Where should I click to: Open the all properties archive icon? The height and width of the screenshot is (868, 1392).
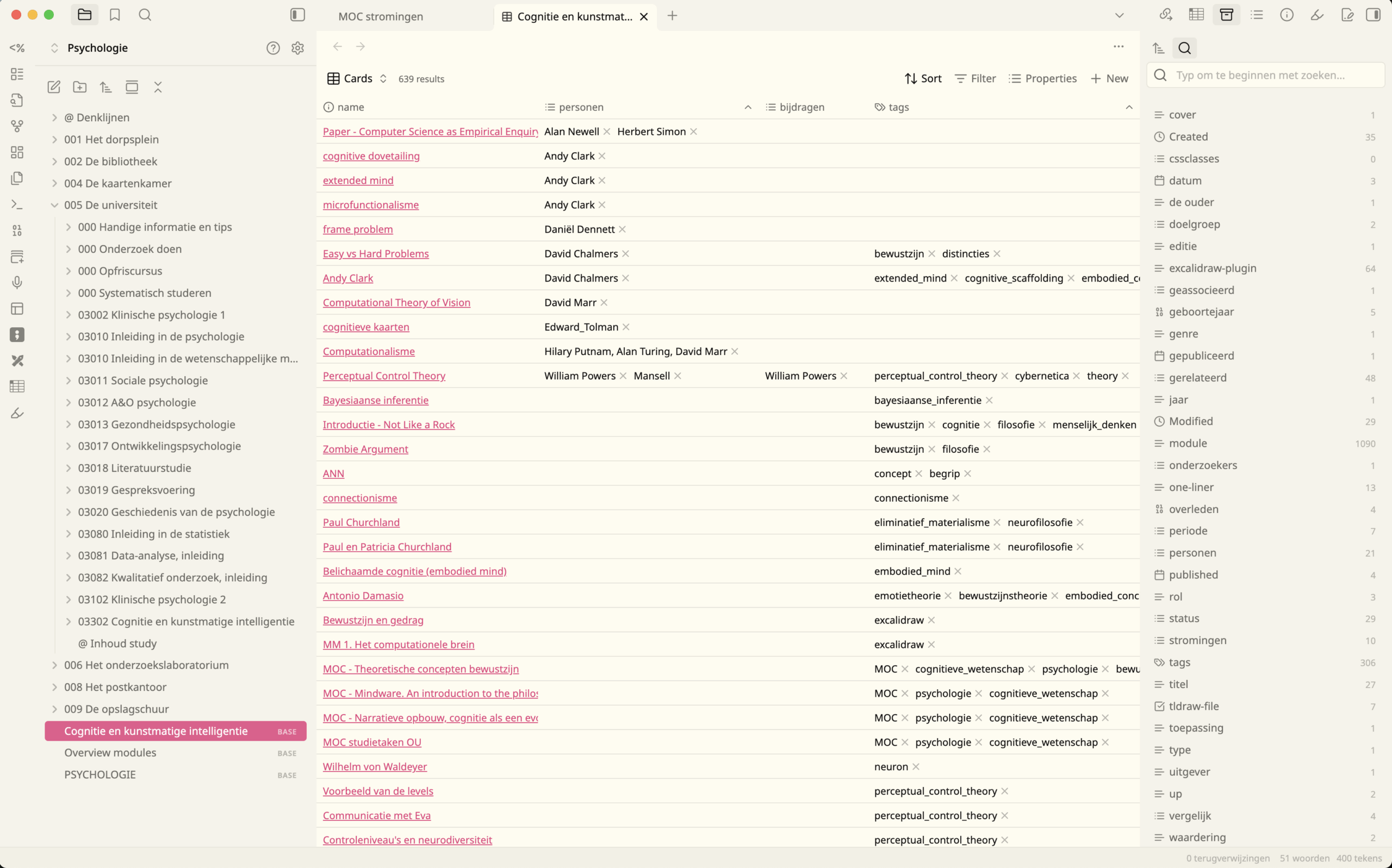[1227, 15]
